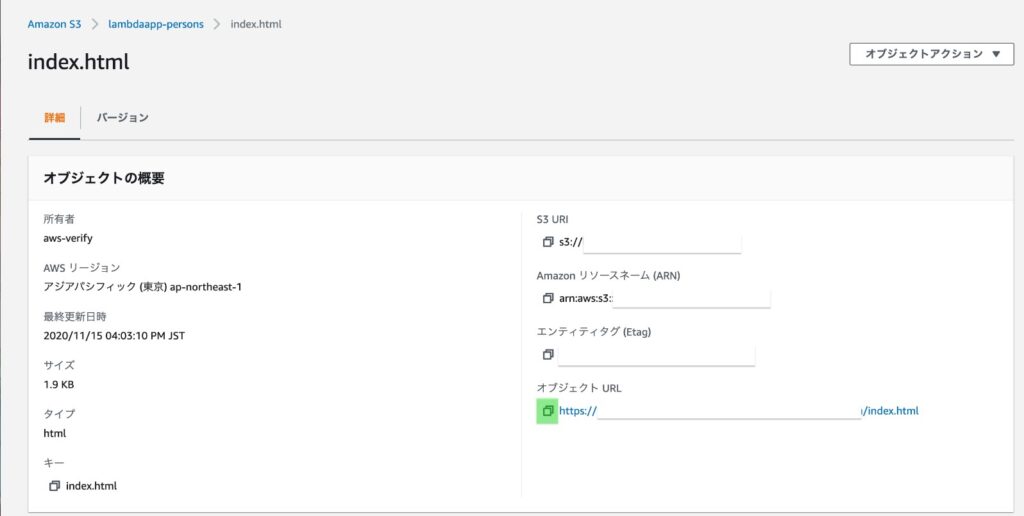Click the last modified date 2020/11/15
Image resolution: width=1024 pixels, height=516 pixels.
(x=113, y=336)
